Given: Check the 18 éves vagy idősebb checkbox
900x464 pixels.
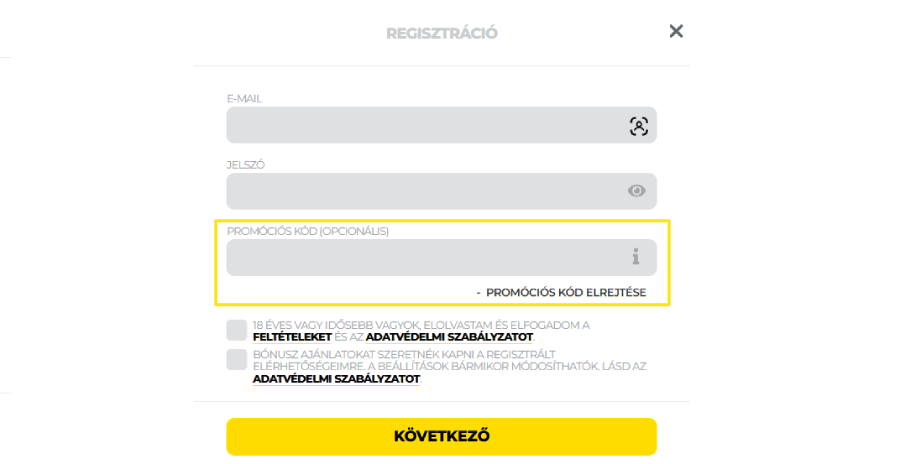Looking at the screenshot, I should click(x=236, y=330).
